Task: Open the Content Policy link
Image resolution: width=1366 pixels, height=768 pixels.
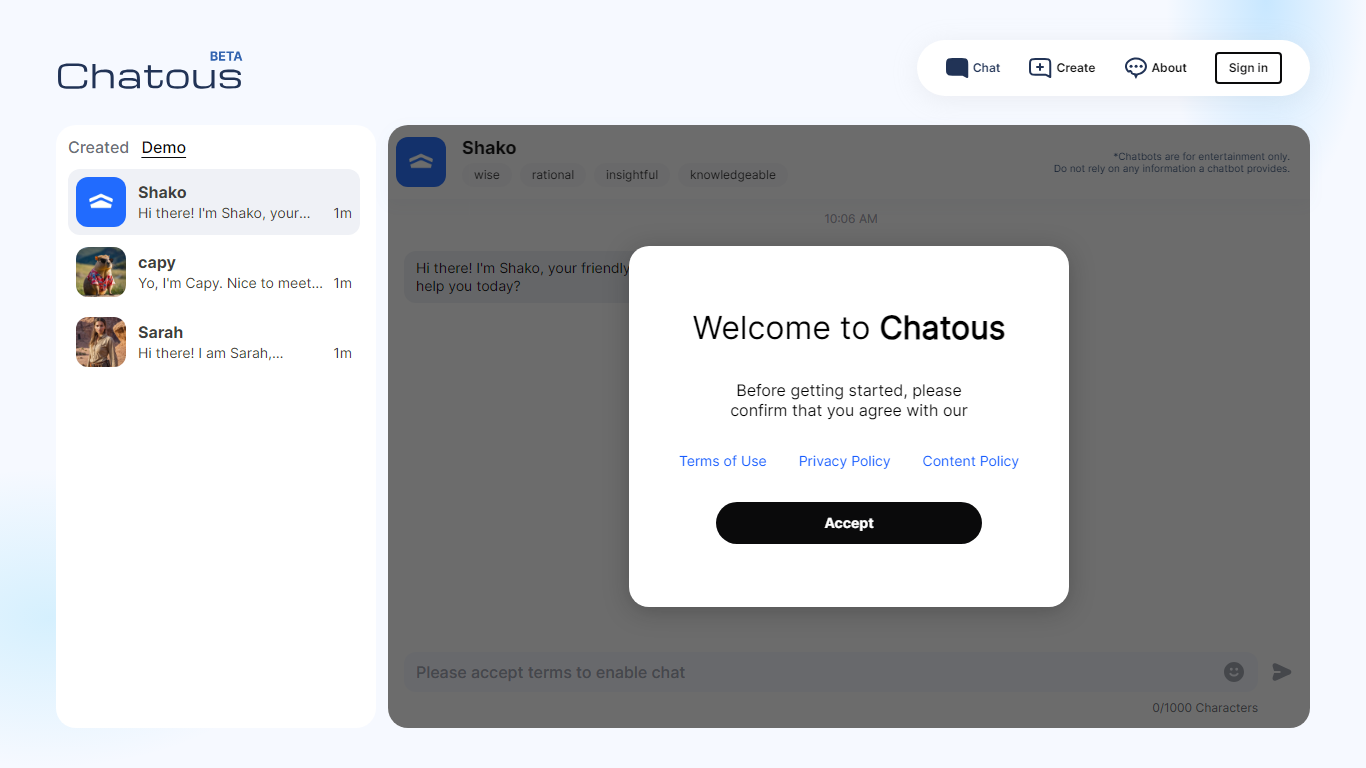Action: coord(970,461)
